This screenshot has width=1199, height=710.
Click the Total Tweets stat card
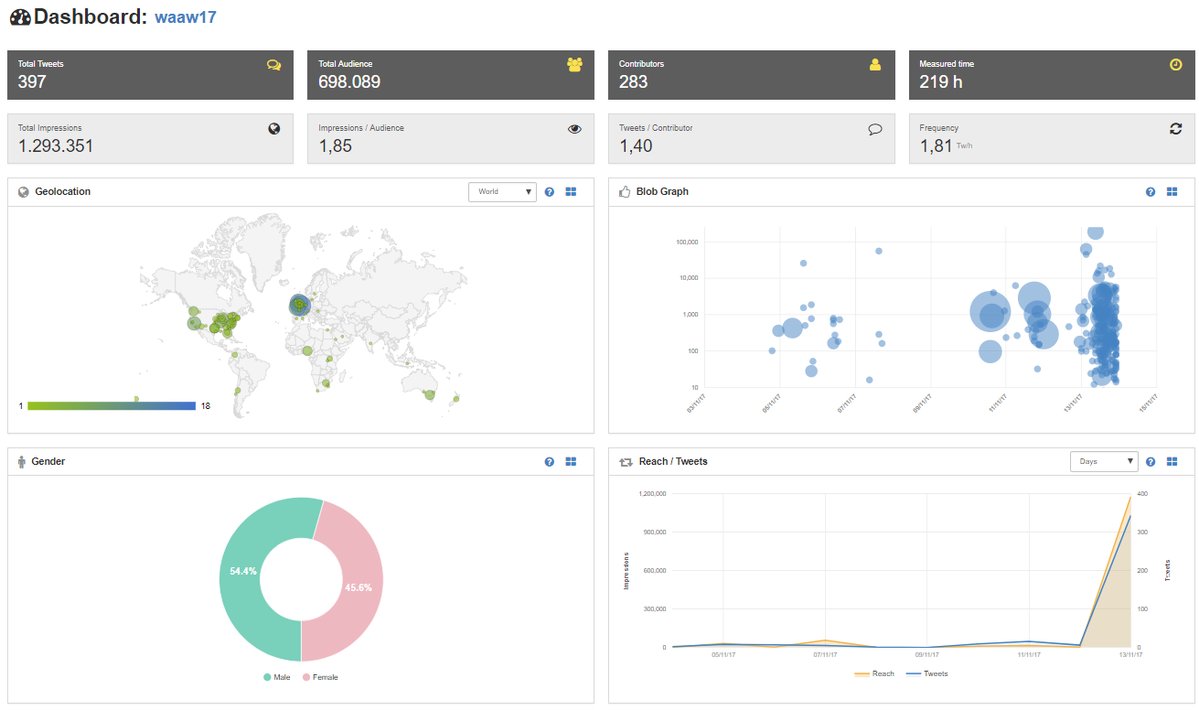[x=150, y=75]
